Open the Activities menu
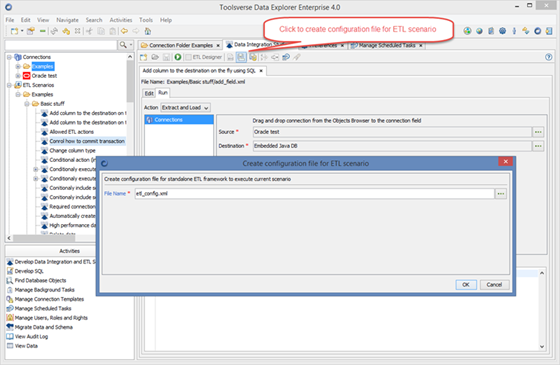The image size is (560, 365). pyautogui.click(x=121, y=20)
